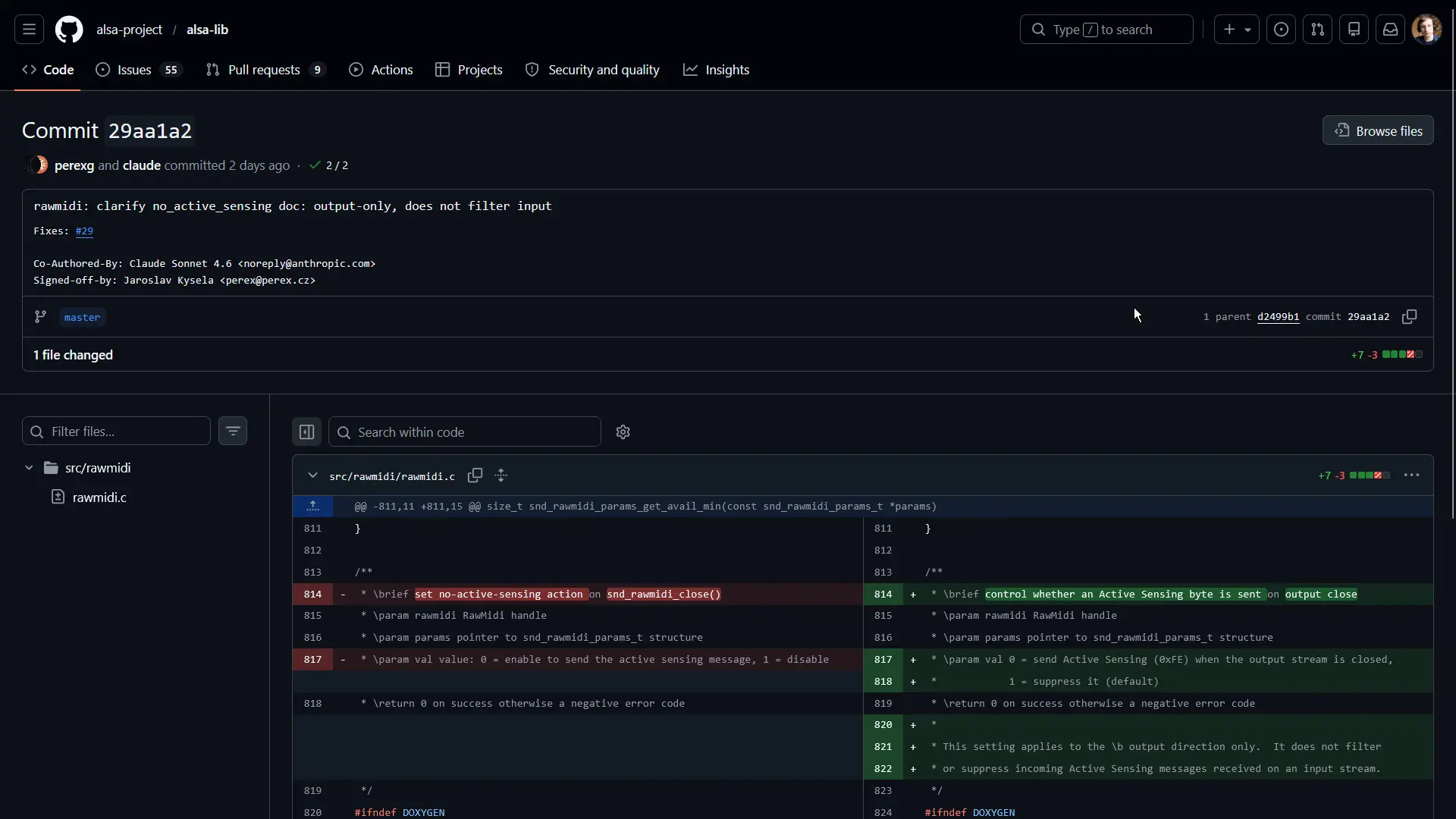
Task: Open the file filter options button
Action: click(233, 431)
